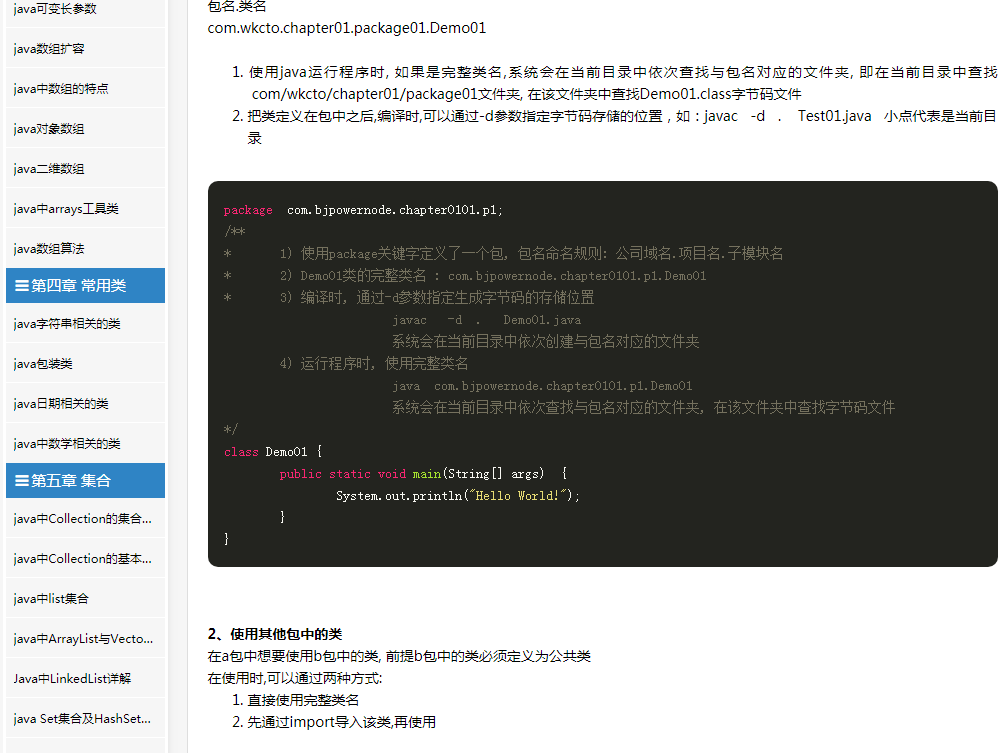Open the java中Collection的集合... sidebar item
This screenshot has width=1002, height=753.
(83, 519)
